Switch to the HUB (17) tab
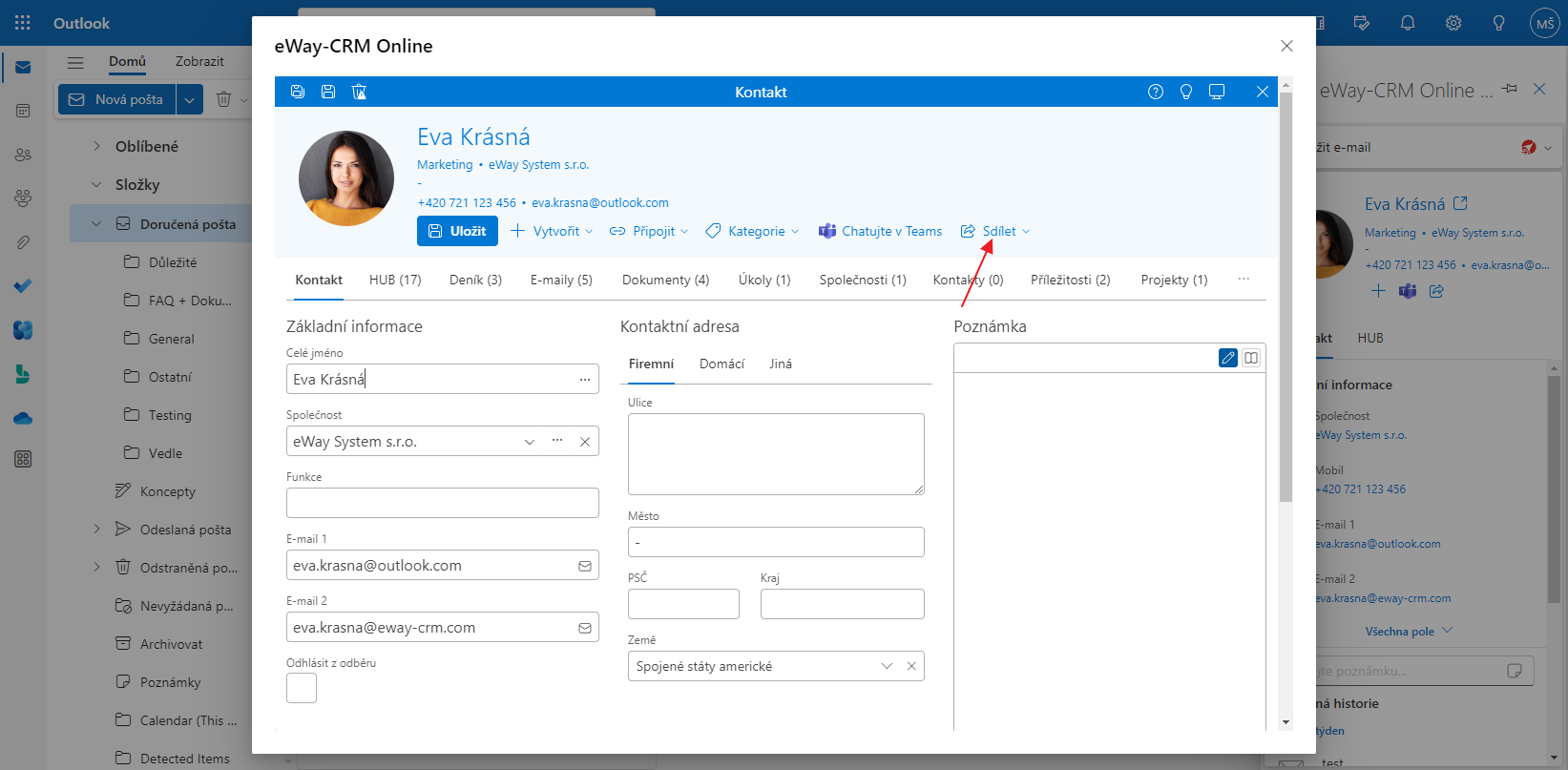The image size is (1568, 770). tap(395, 280)
